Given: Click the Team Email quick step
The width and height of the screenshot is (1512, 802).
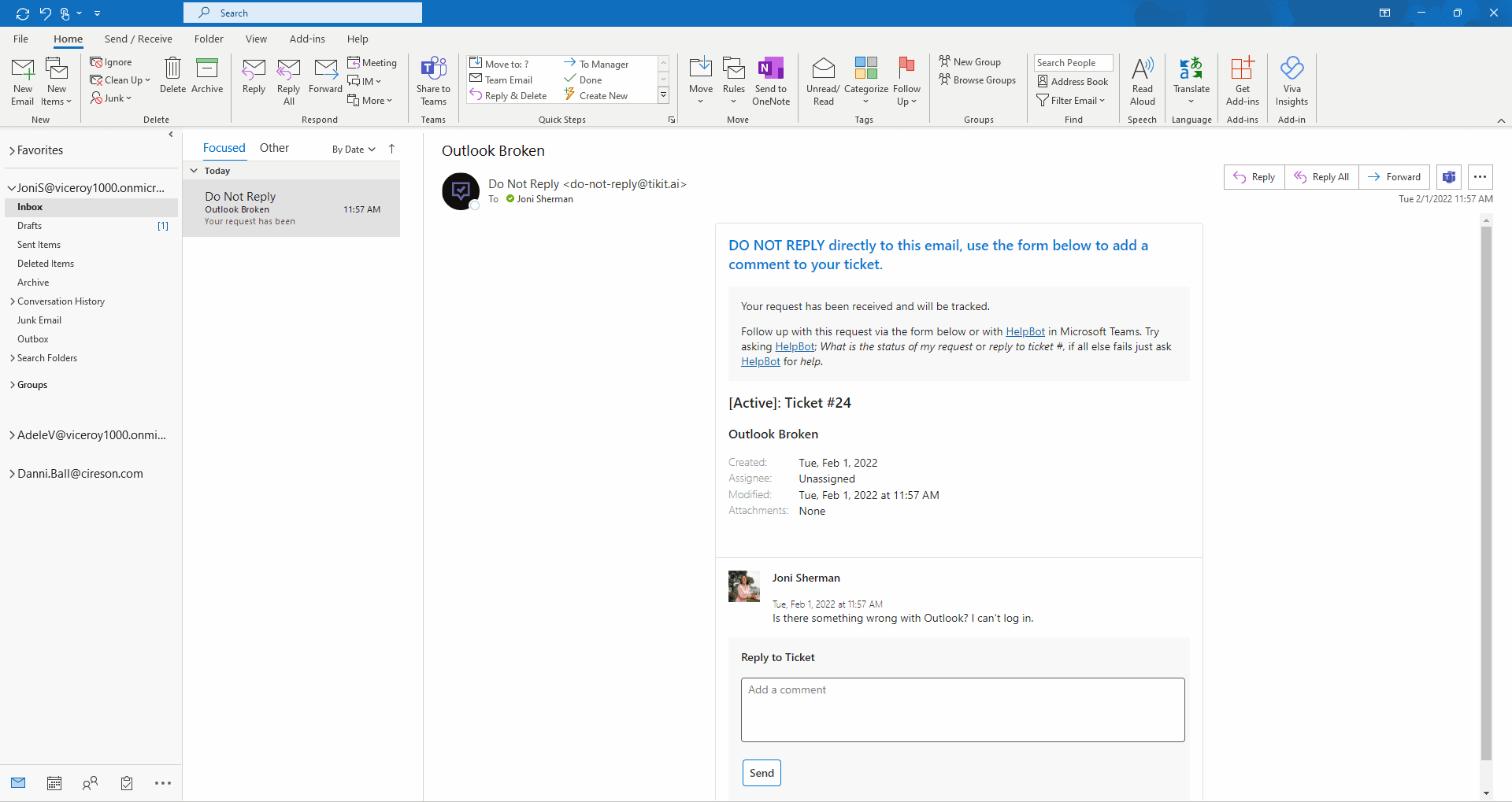Looking at the screenshot, I should (501, 79).
